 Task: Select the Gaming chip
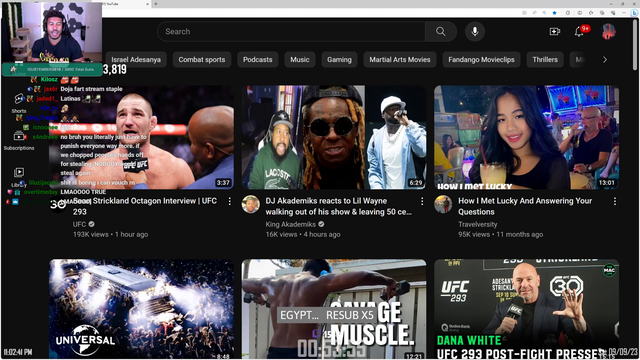[339, 60]
